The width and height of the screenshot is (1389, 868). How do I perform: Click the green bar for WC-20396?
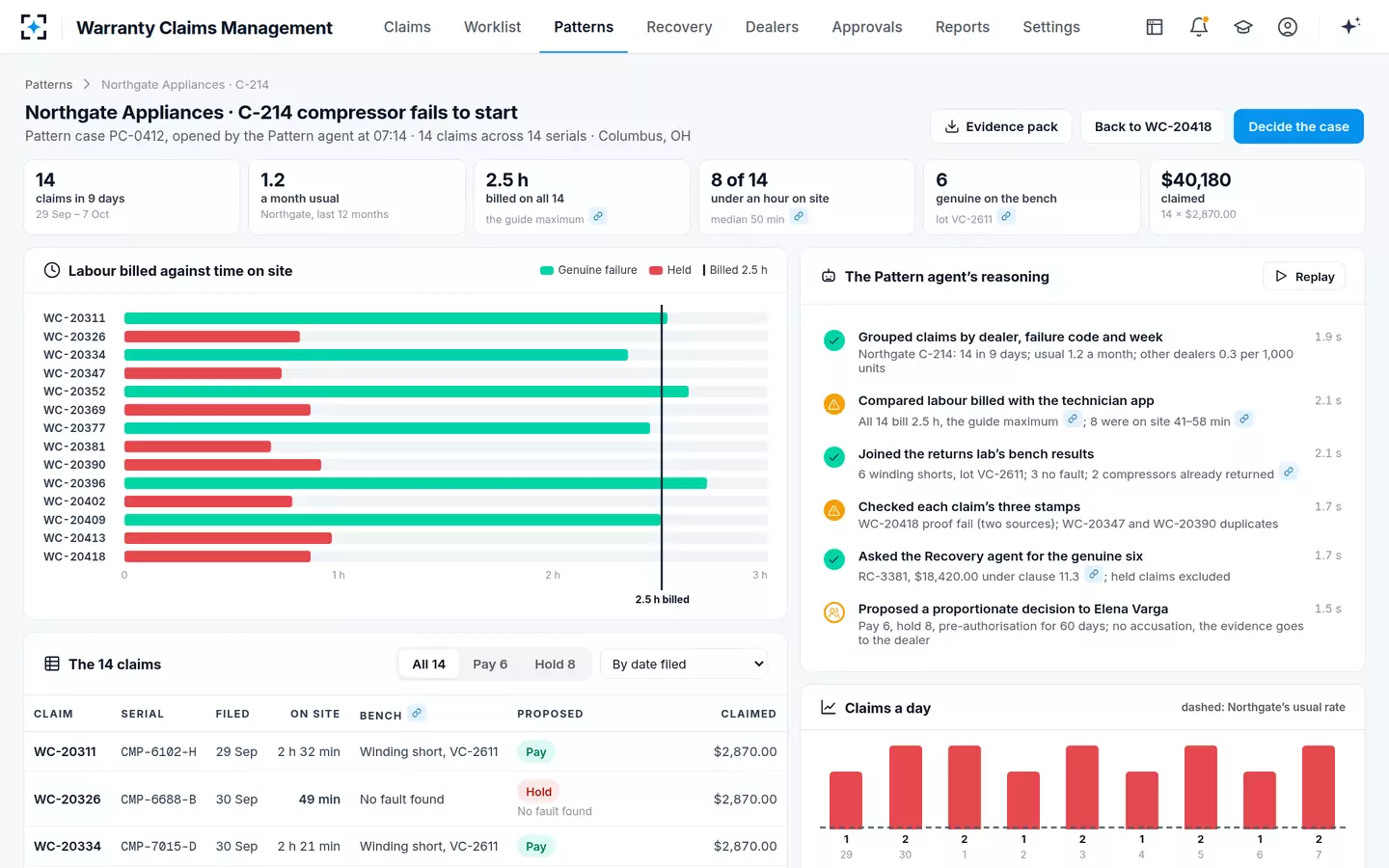point(416,483)
